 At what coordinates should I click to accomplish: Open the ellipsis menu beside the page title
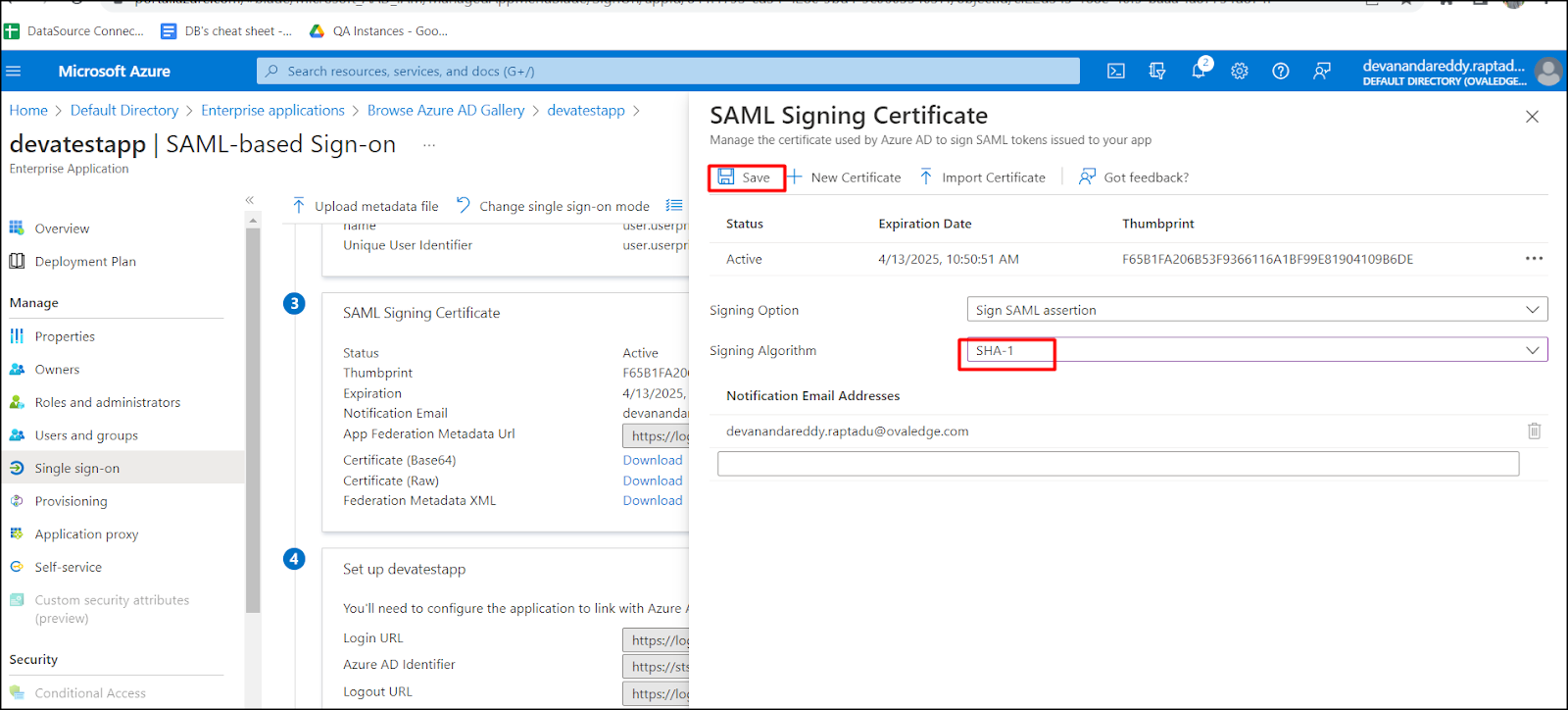point(429,145)
